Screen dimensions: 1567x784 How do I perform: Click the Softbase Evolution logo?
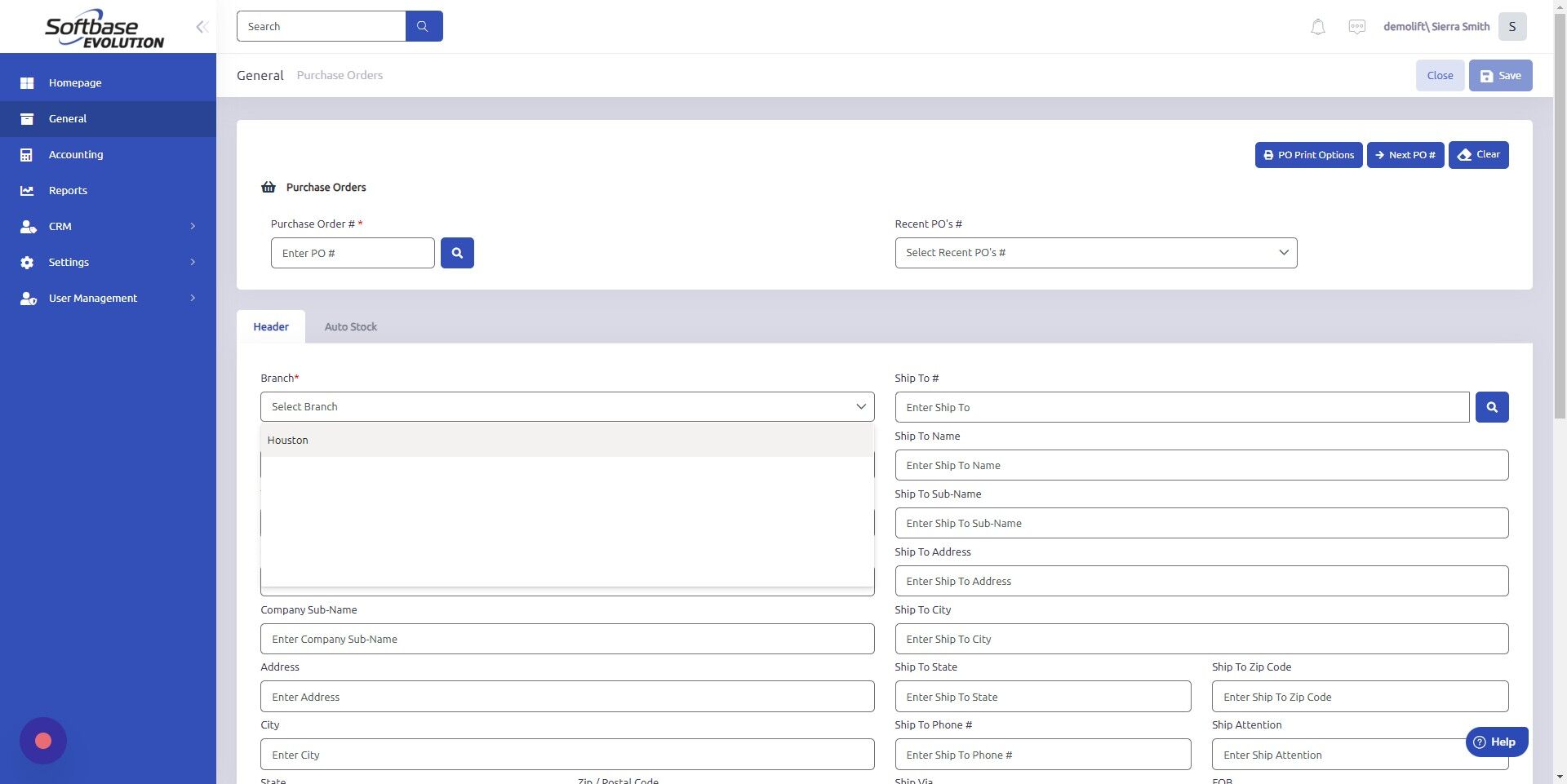tap(104, 29)
